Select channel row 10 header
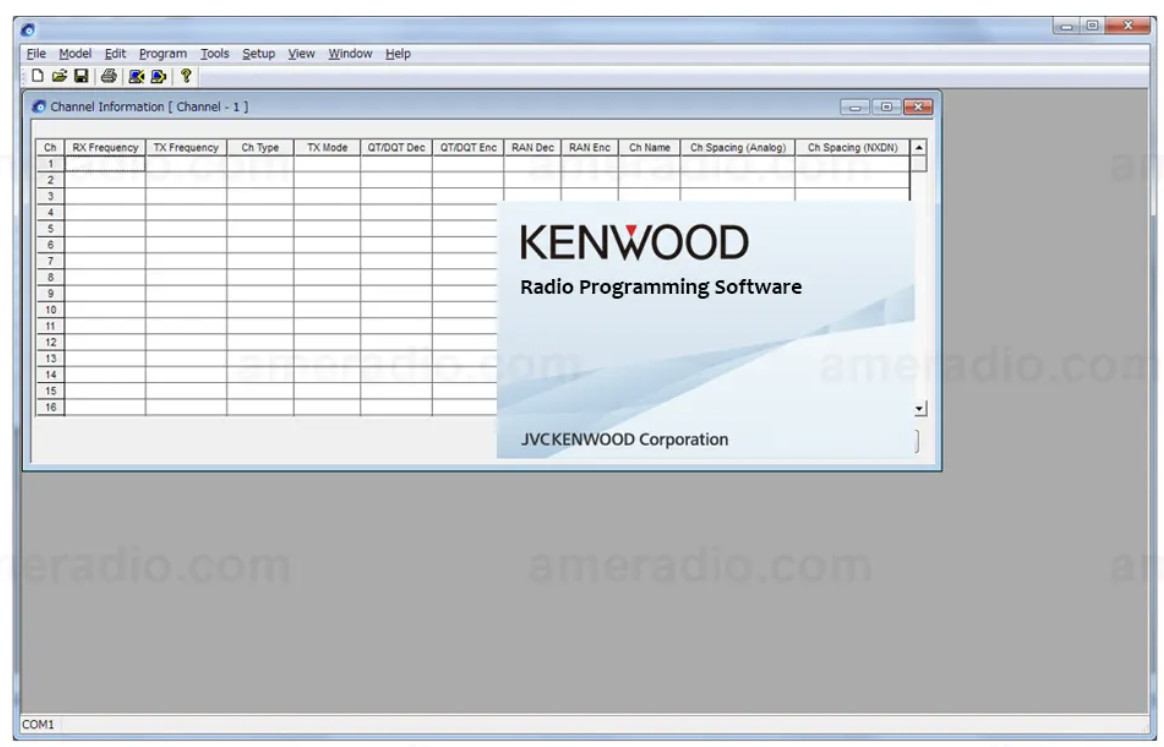Screen dimensions: 1164x747 coord(50,310)
